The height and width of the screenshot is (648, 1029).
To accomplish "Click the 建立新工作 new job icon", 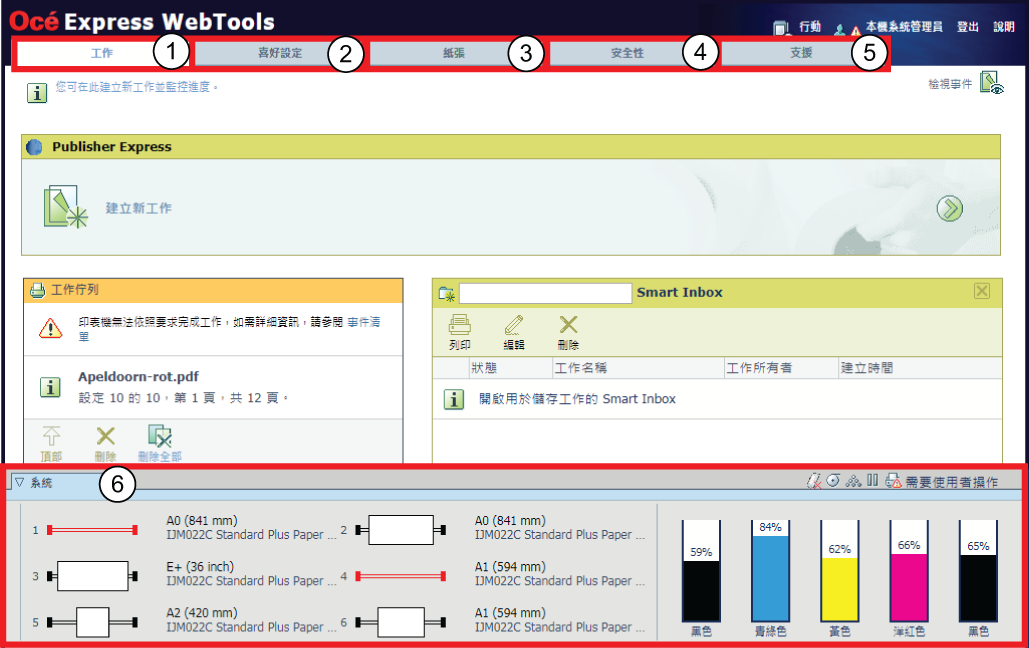I will pos(65,207).
